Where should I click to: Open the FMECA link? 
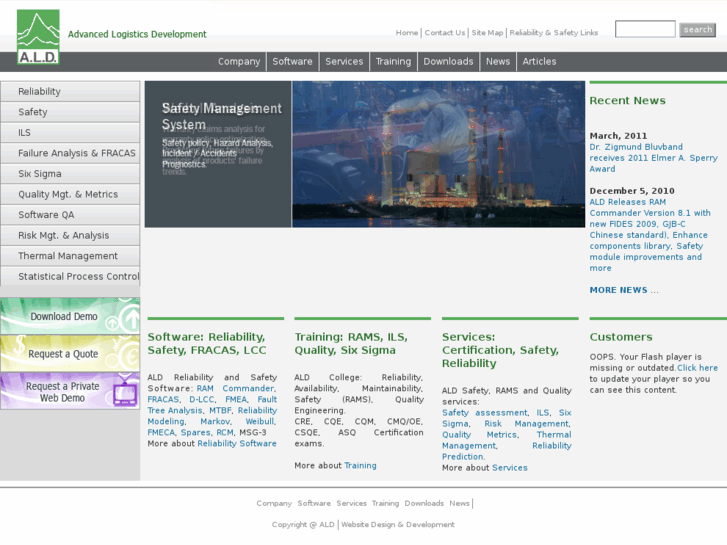click(161, 433)
